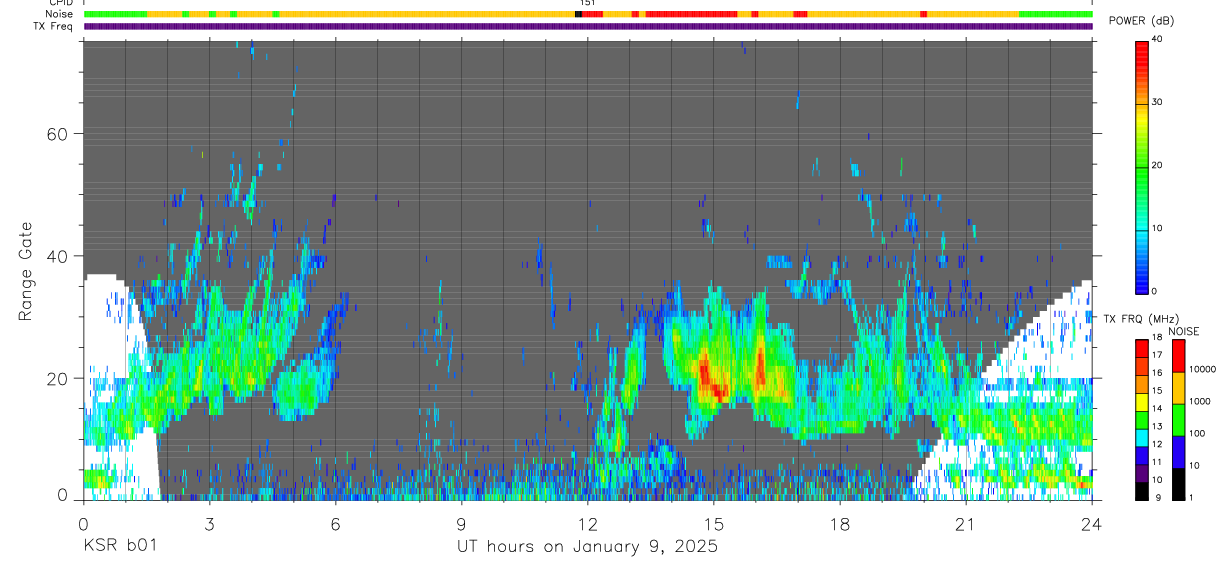Click the "16" label on TX FRQ scale
The width and height of the screenshot is (1228, 567).
point(1158,372)
